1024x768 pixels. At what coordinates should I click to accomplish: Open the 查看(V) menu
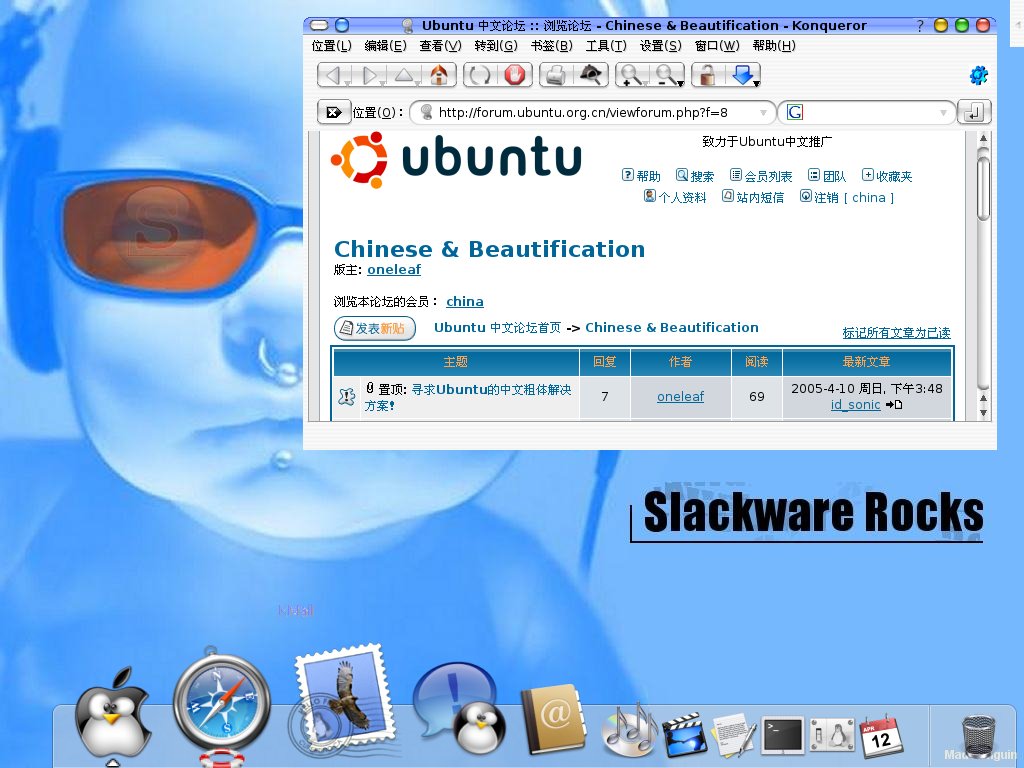point(440,46)
